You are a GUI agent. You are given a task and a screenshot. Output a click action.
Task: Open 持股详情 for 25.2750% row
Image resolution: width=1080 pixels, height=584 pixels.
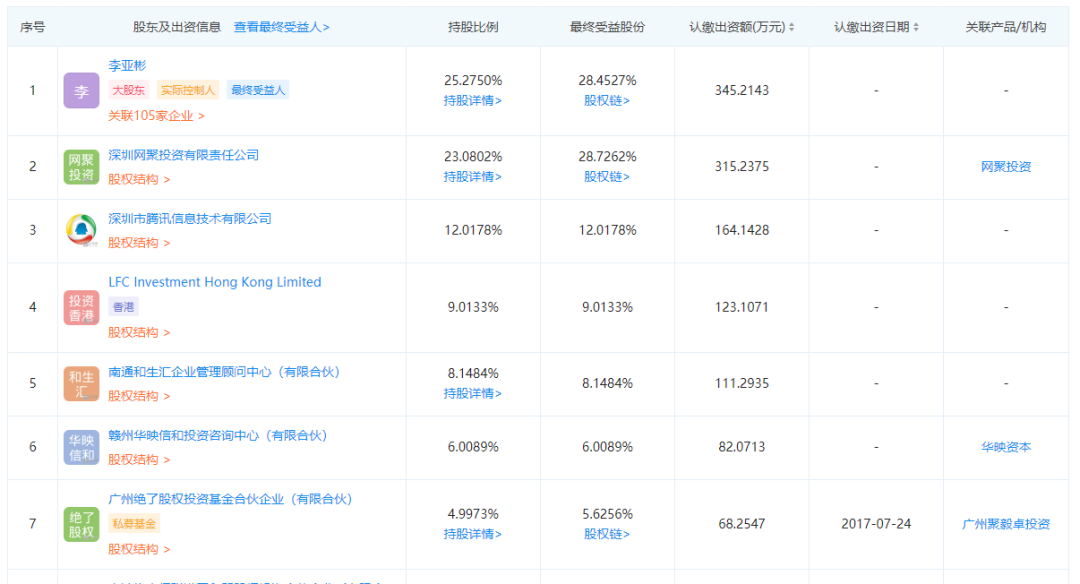472,101
